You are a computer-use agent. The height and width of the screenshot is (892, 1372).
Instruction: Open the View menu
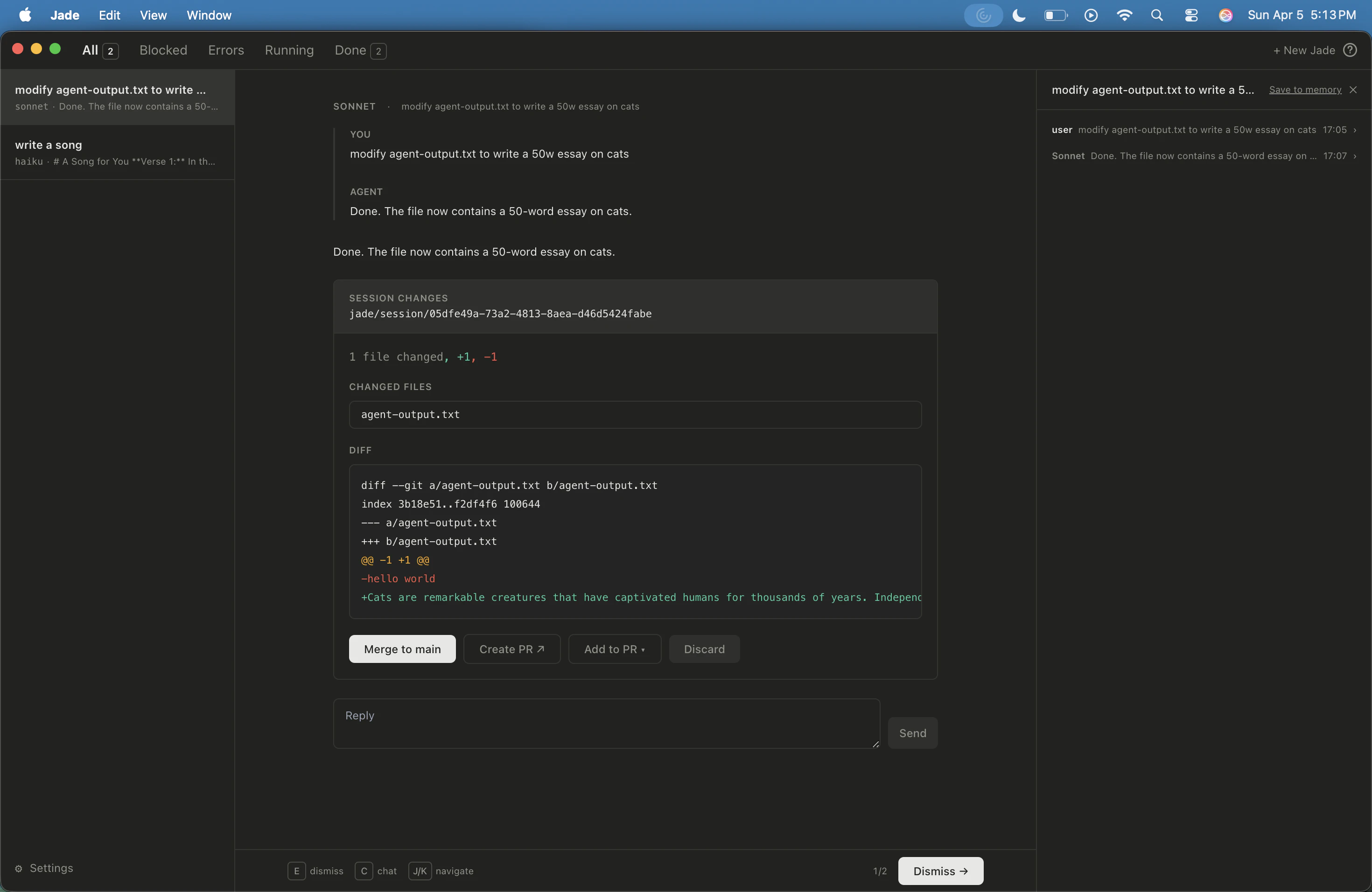(x=153, y=15)
